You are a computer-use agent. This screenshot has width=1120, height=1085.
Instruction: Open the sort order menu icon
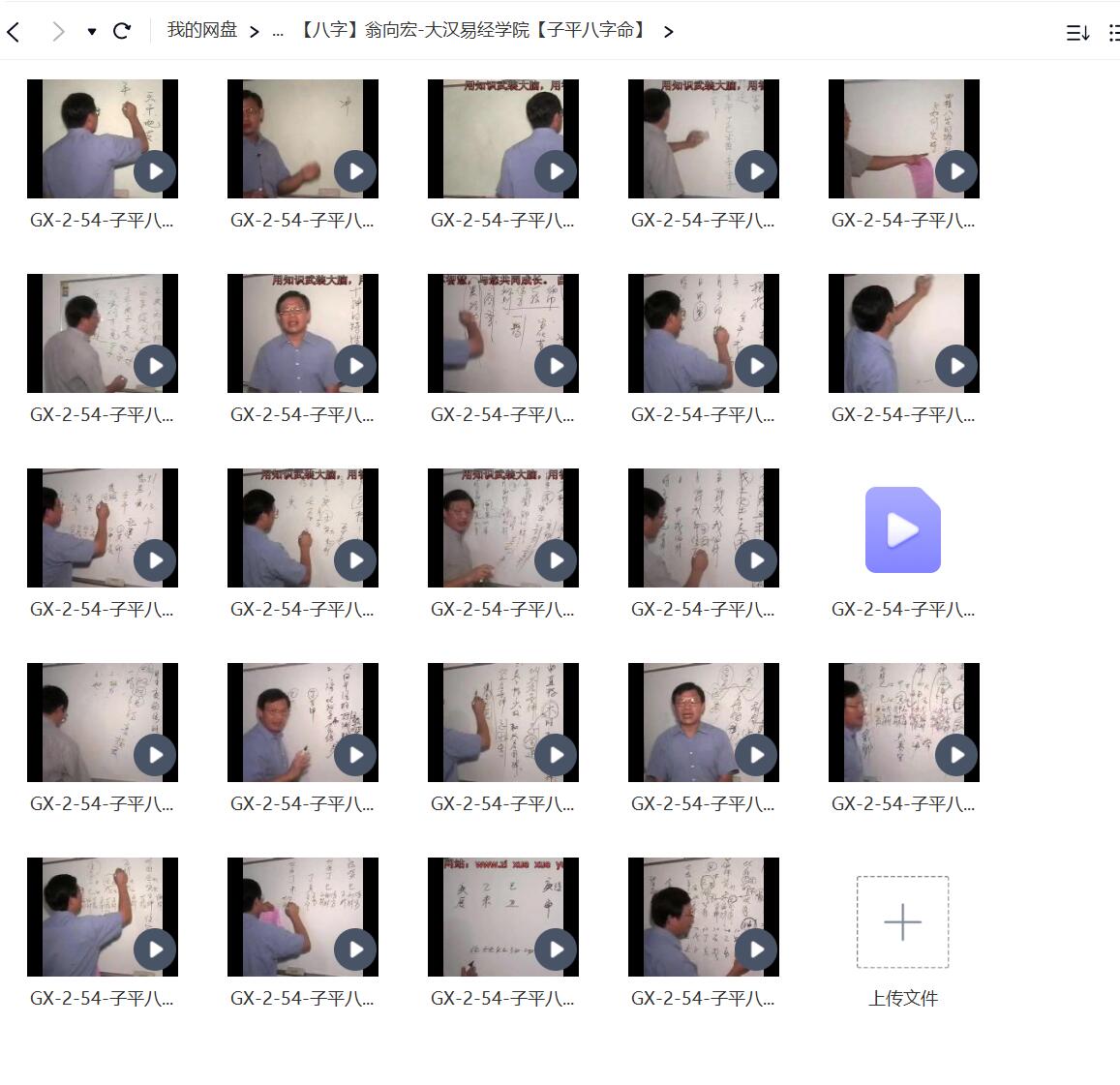click(1077, 33)
